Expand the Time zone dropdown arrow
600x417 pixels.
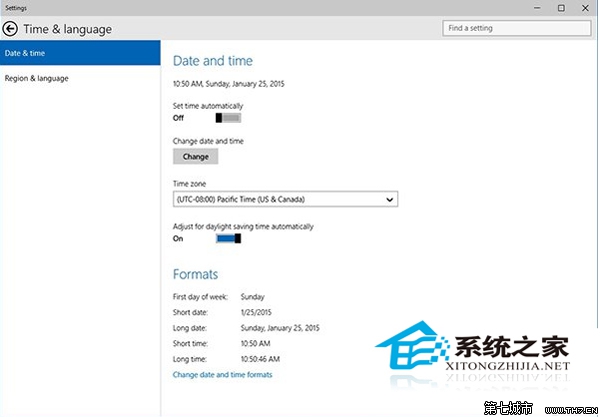(x=389, y=199)
